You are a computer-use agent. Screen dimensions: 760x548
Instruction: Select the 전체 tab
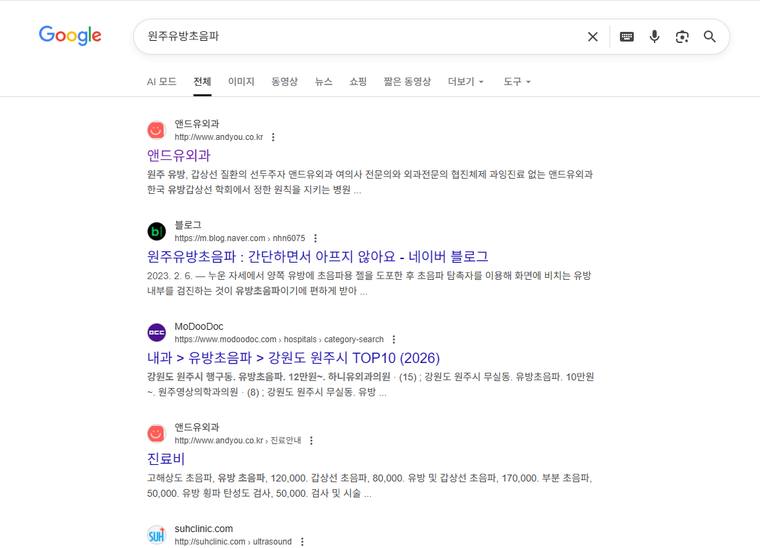click(x=202, y=81)
